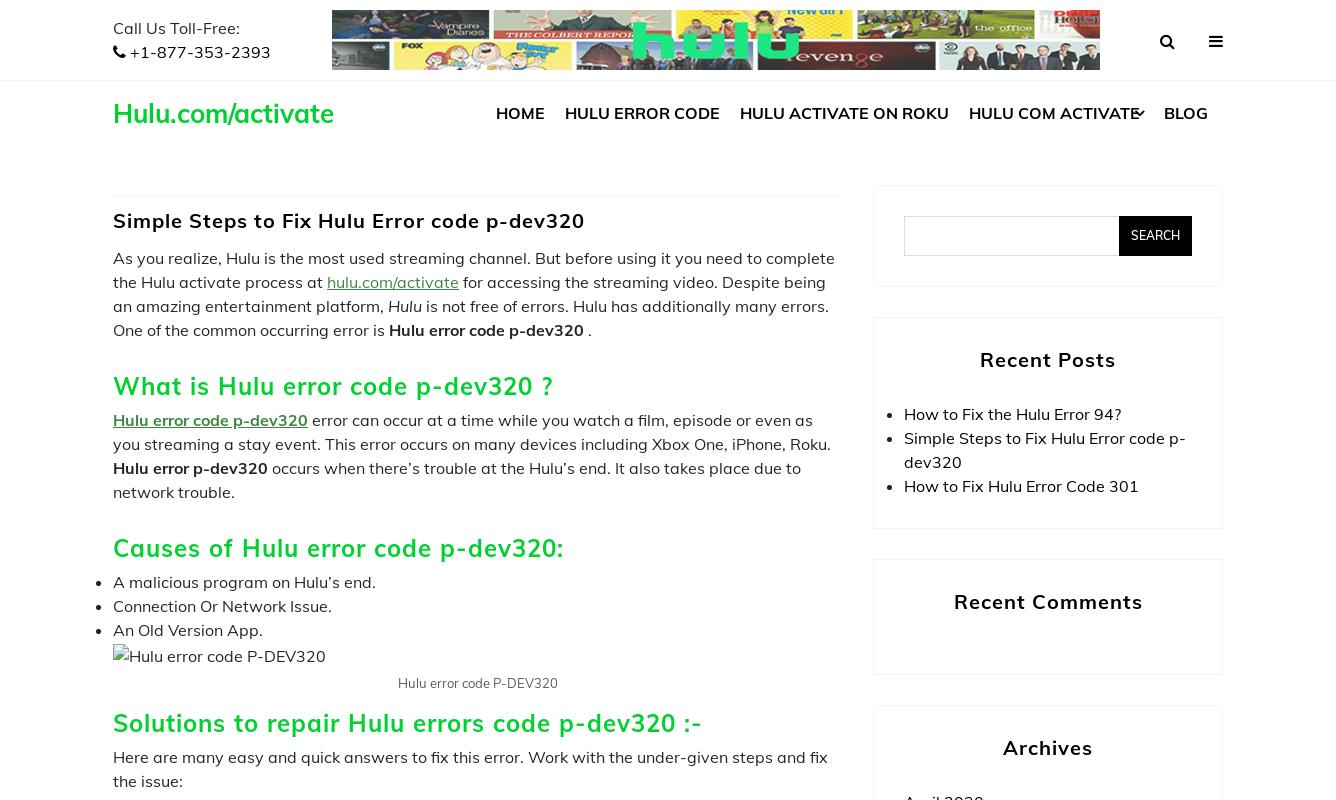This screenshot has height=800, width=1336.
Task: Click into the sidebar search field
Action: point(1010,236)
